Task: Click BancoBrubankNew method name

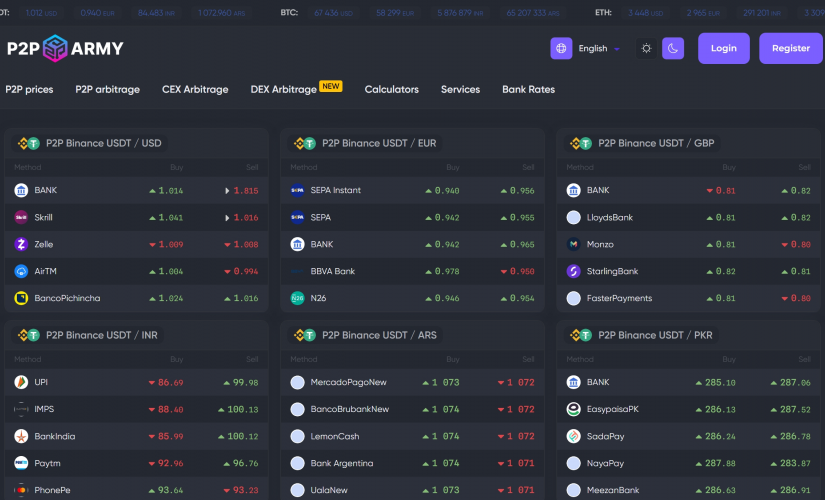Action: 350,409
